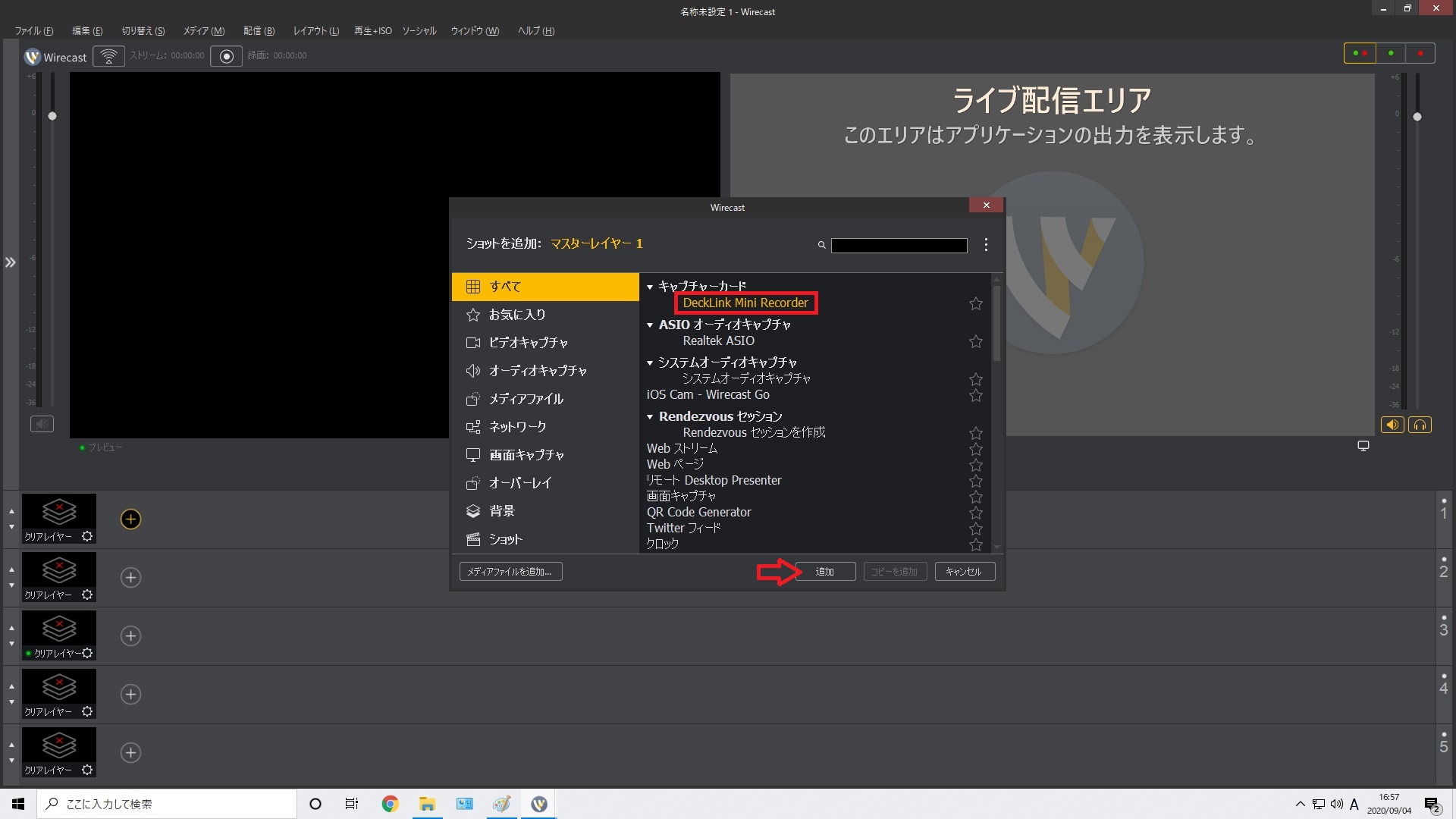1456x819 pixels.
Task: Collapse the ASIO オーディオキャプチャ group
Action: [650, 325]
